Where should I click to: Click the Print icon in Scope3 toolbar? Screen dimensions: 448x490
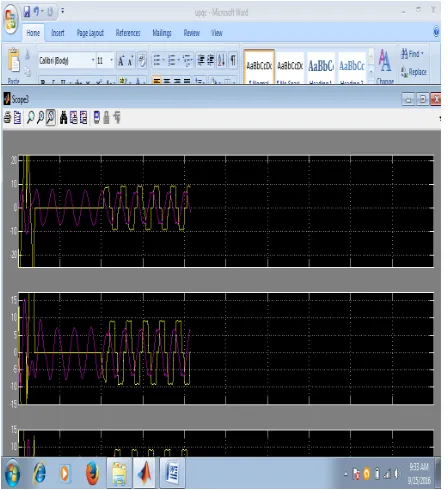click(7, 118)
